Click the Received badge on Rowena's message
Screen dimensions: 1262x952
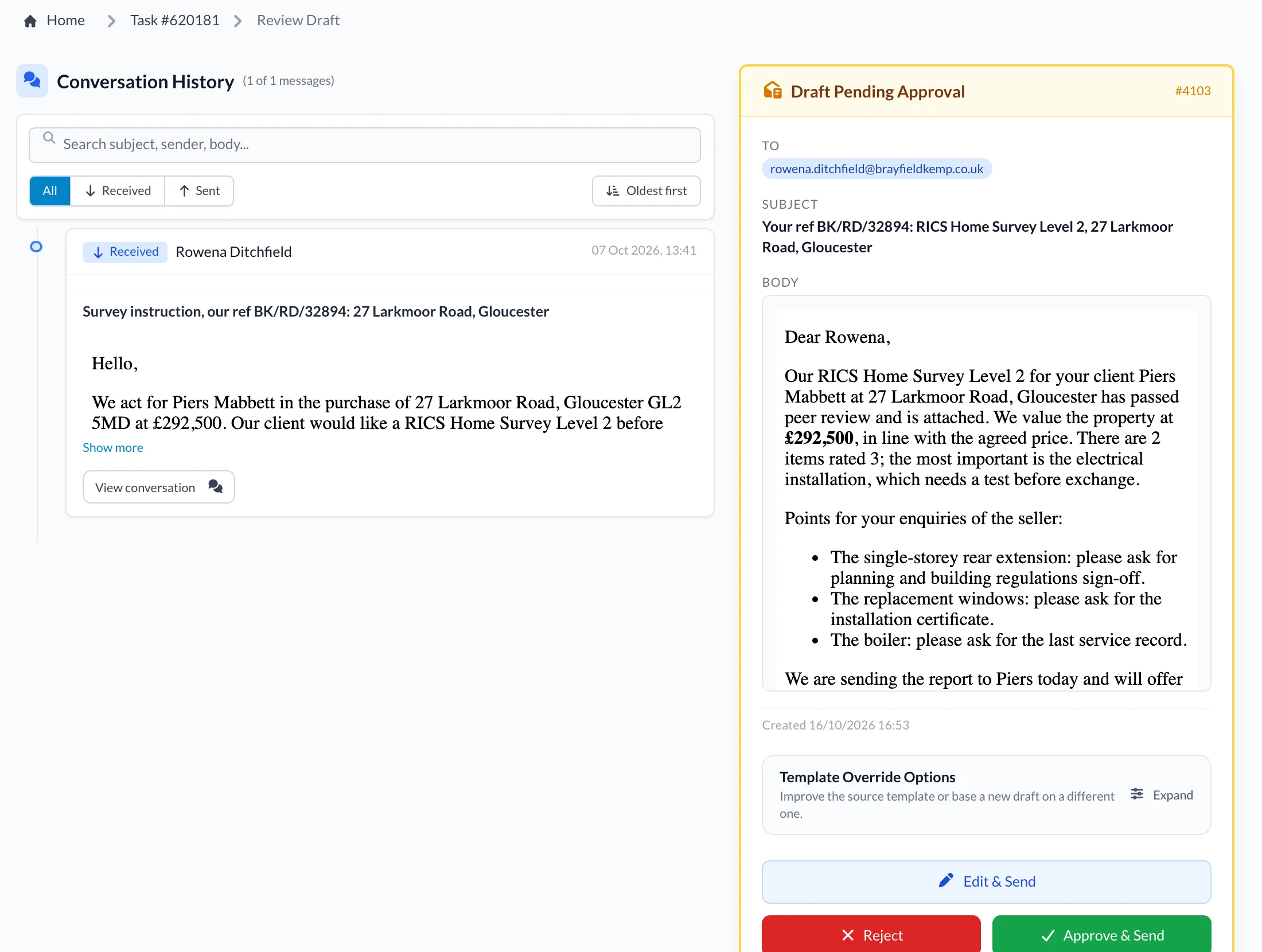[x=125, y=252]
